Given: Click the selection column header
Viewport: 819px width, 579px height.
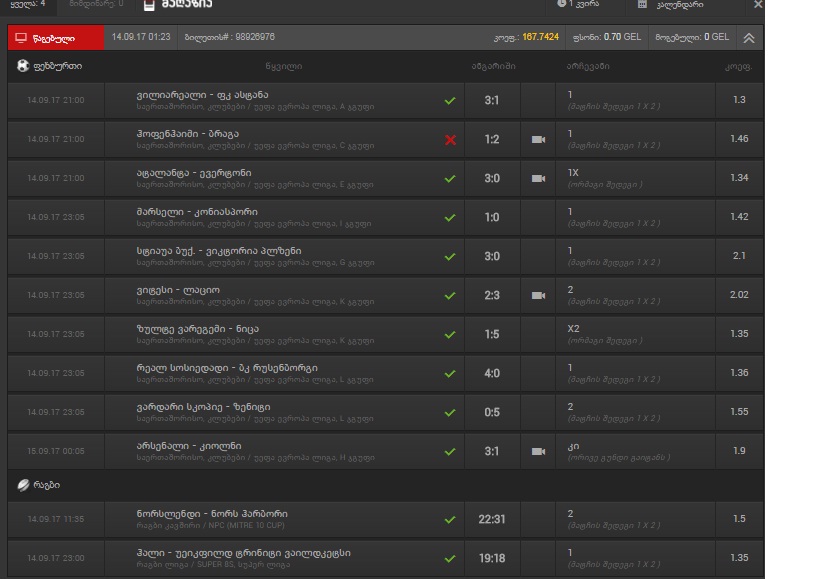Looking at the screenshot, I should click(588, 66).
